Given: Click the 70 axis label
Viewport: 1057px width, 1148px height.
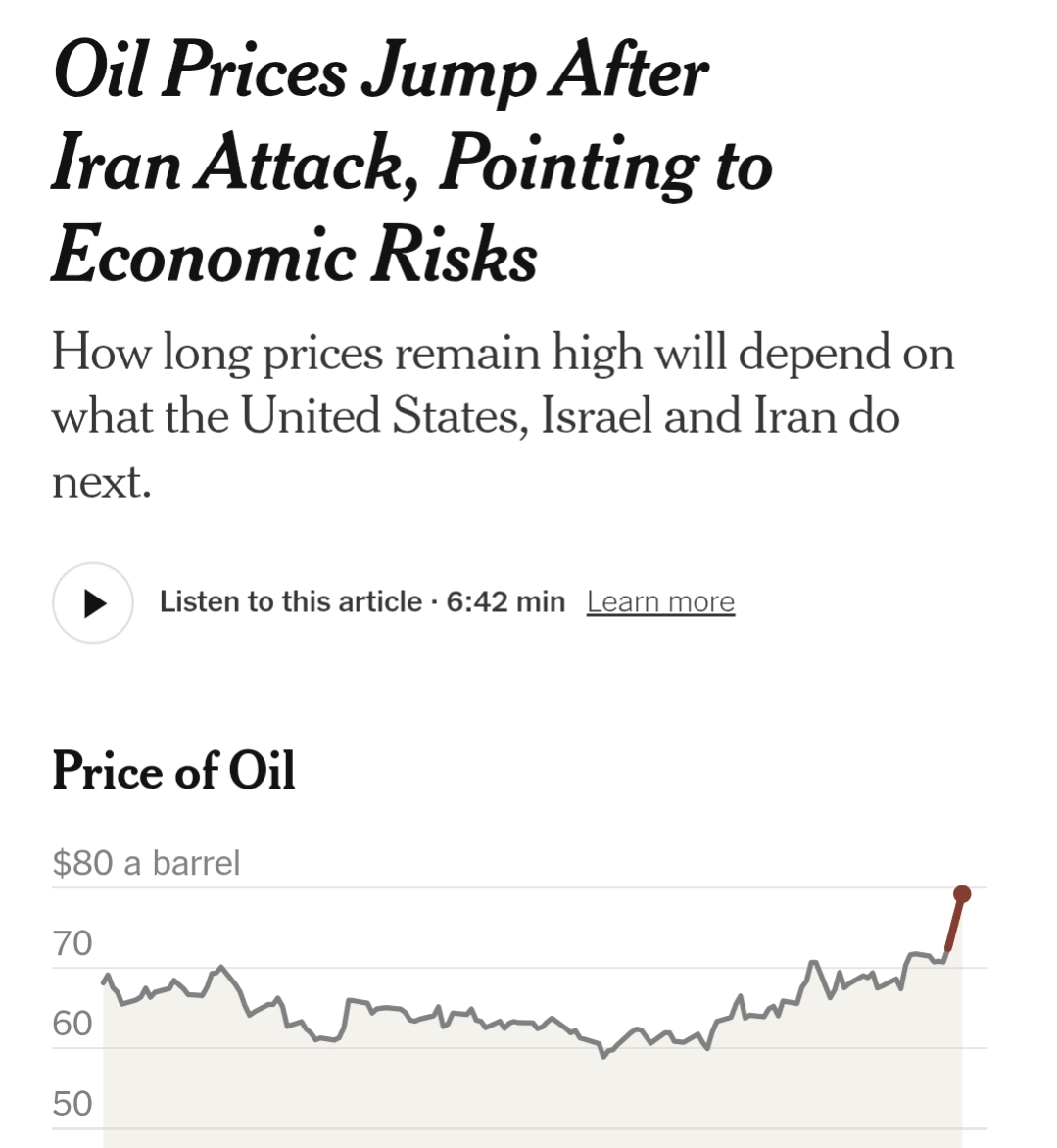Looking at the screenshot, I should [72, 943].
